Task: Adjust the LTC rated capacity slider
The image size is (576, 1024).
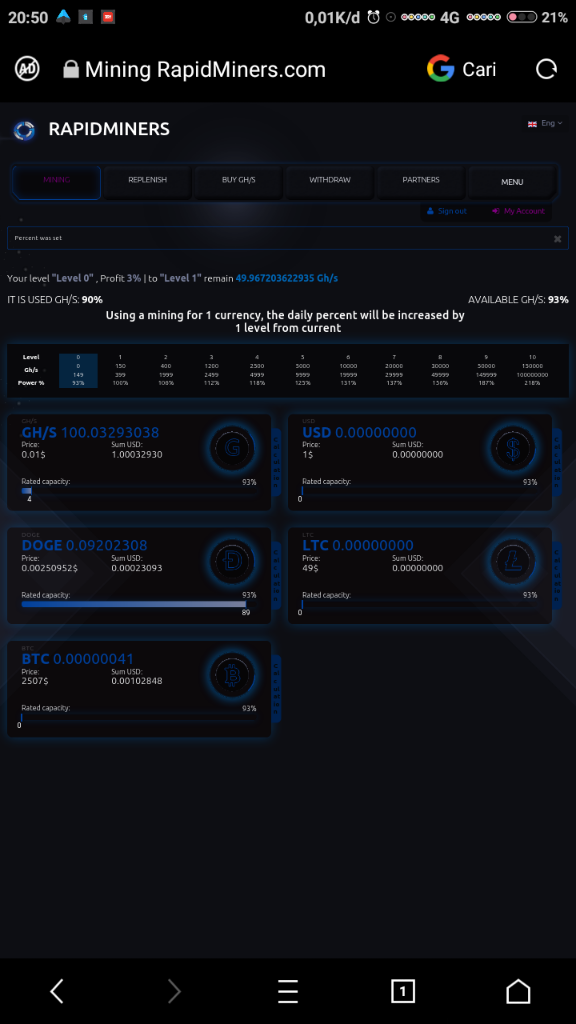Action: [x=420, y=604]
